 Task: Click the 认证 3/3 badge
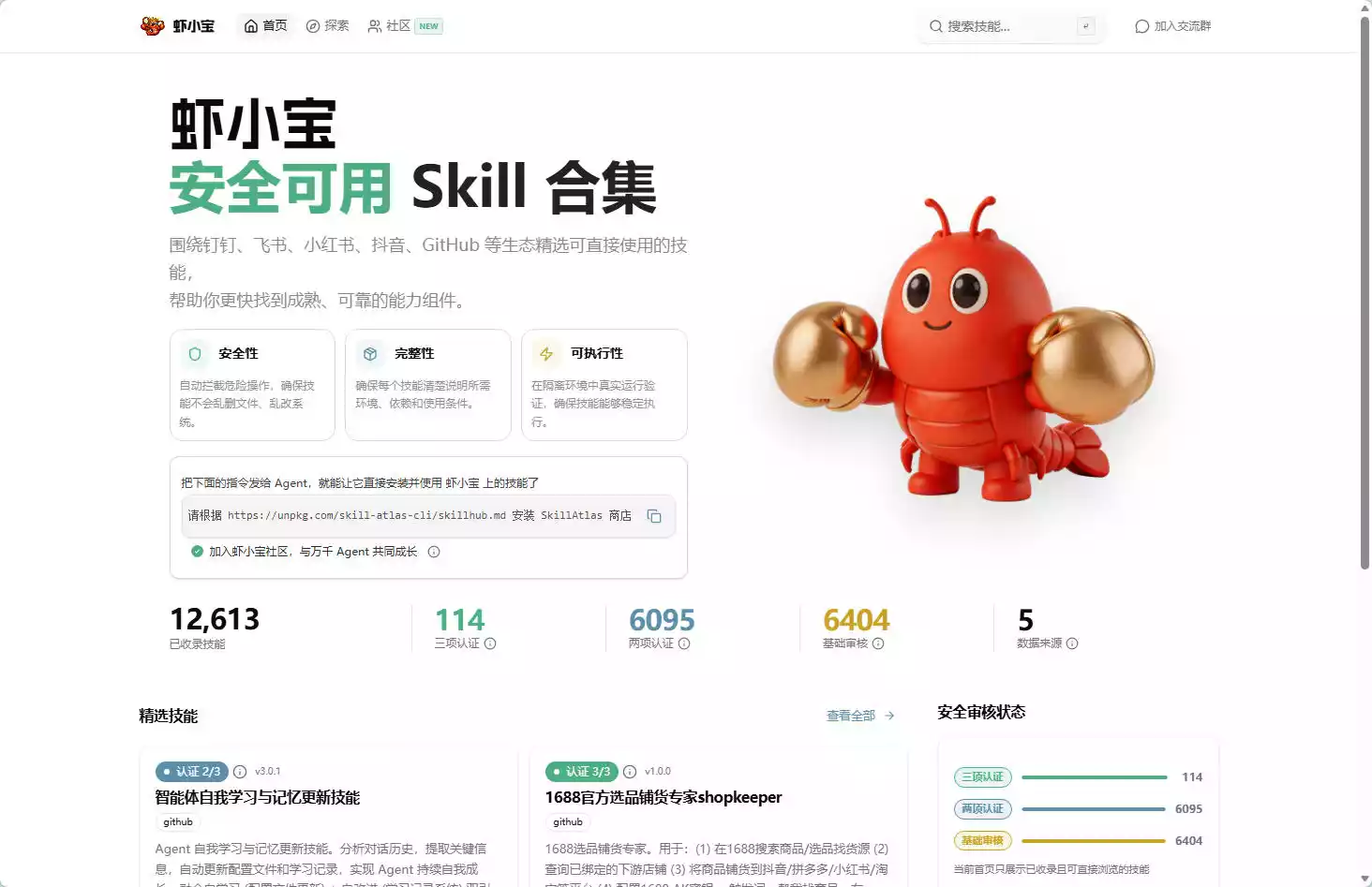click(x=582, y=772)
